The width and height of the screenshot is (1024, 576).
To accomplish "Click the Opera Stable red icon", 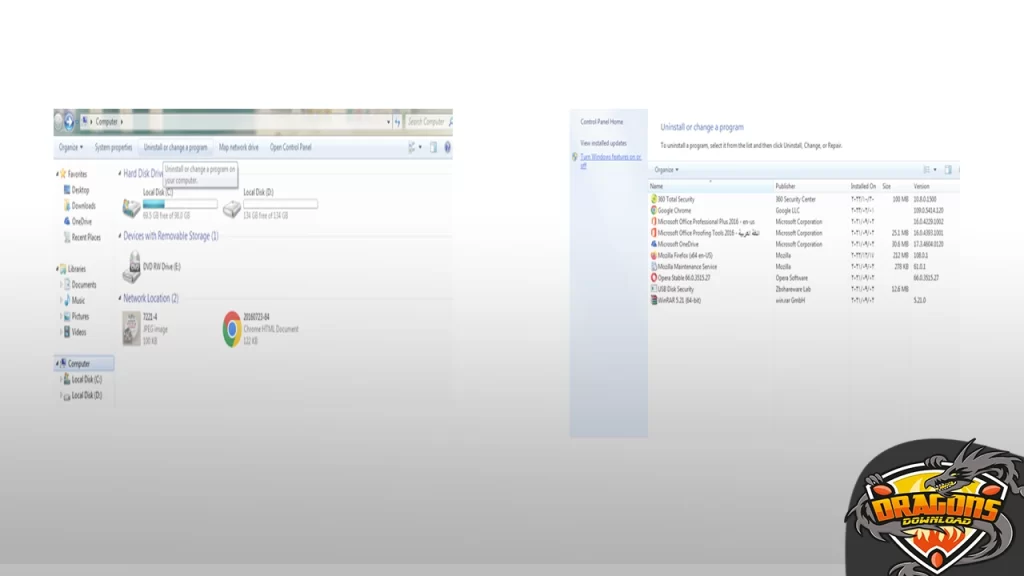I will click(652, 277).
